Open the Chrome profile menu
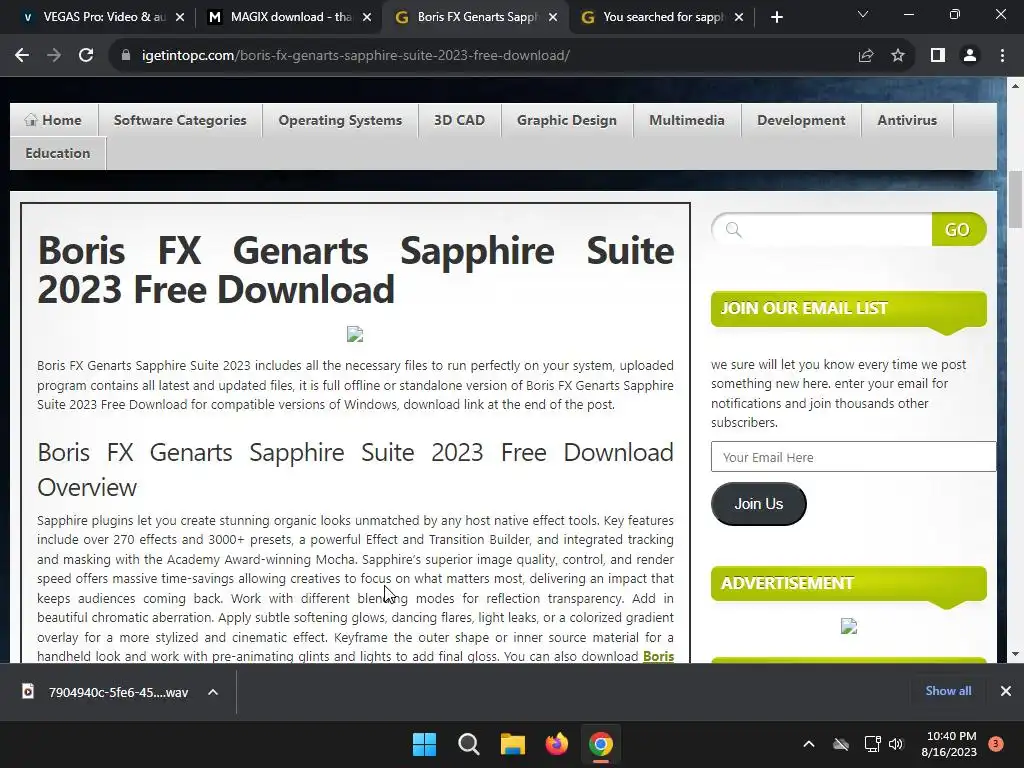 (x=970, y=56)
